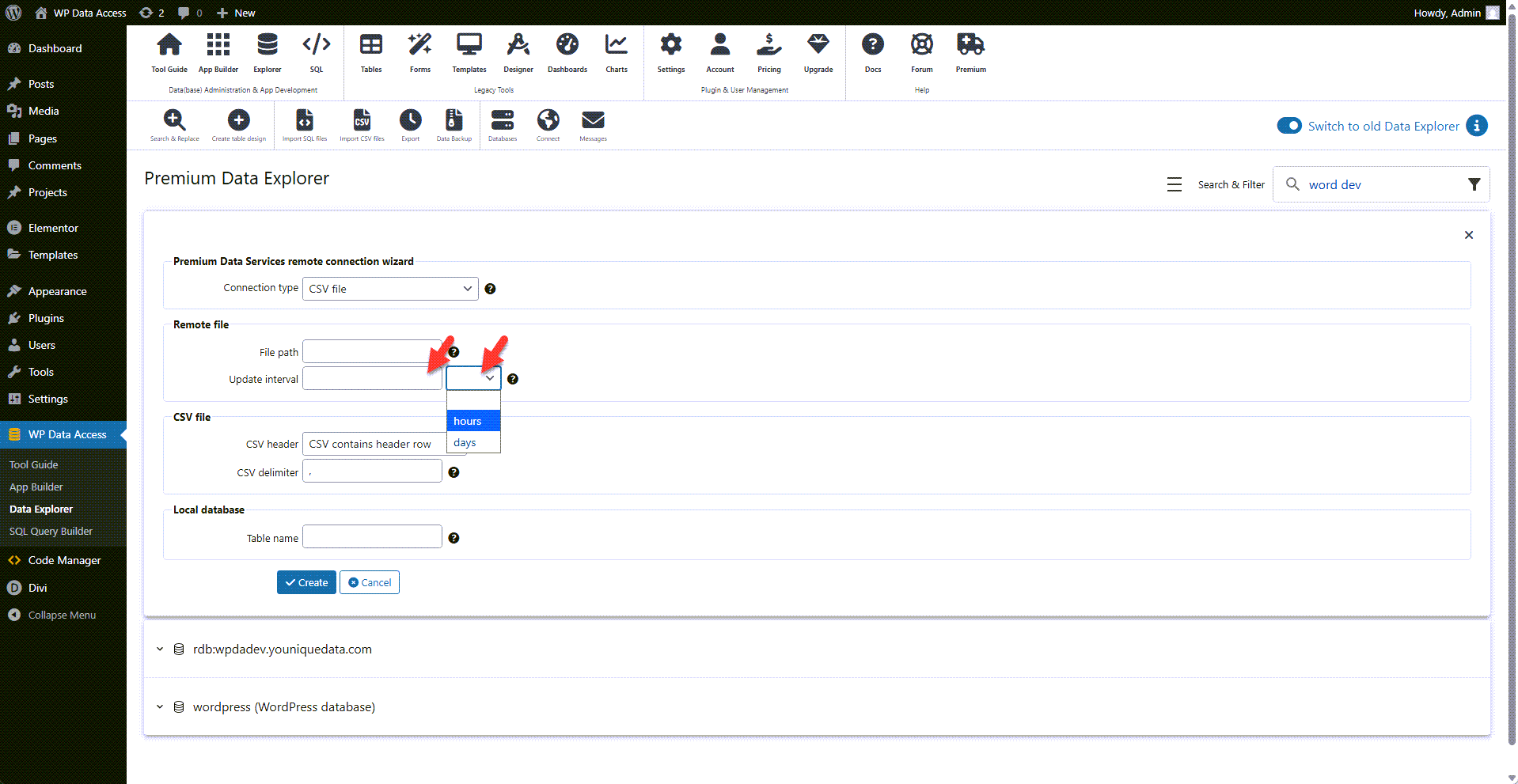Open the App Builder tool

(218, 51)
